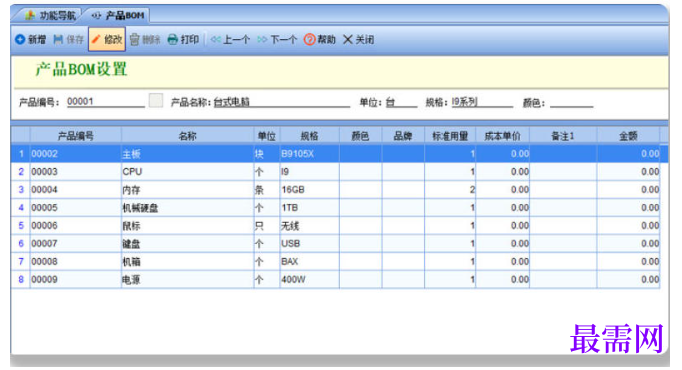Image resolution: width=682 pixels, height=370 pixels.
Task: Click the 机箱 name cell
Action: click(187, 261)
